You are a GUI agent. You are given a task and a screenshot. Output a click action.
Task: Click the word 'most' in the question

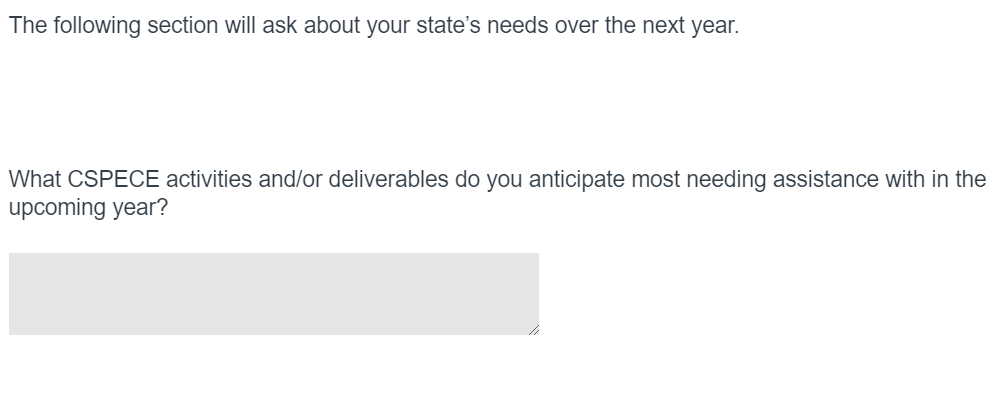(653, 180)
